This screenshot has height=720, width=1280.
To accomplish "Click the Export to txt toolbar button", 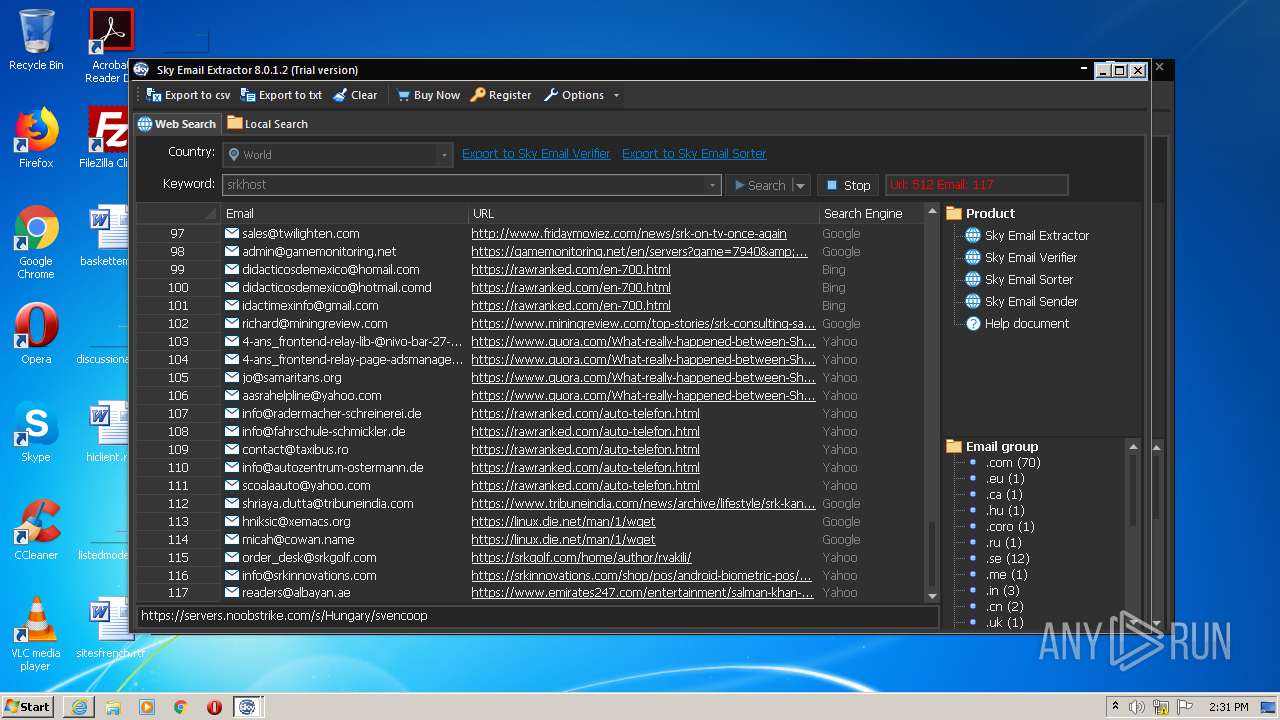I will 281,95.
